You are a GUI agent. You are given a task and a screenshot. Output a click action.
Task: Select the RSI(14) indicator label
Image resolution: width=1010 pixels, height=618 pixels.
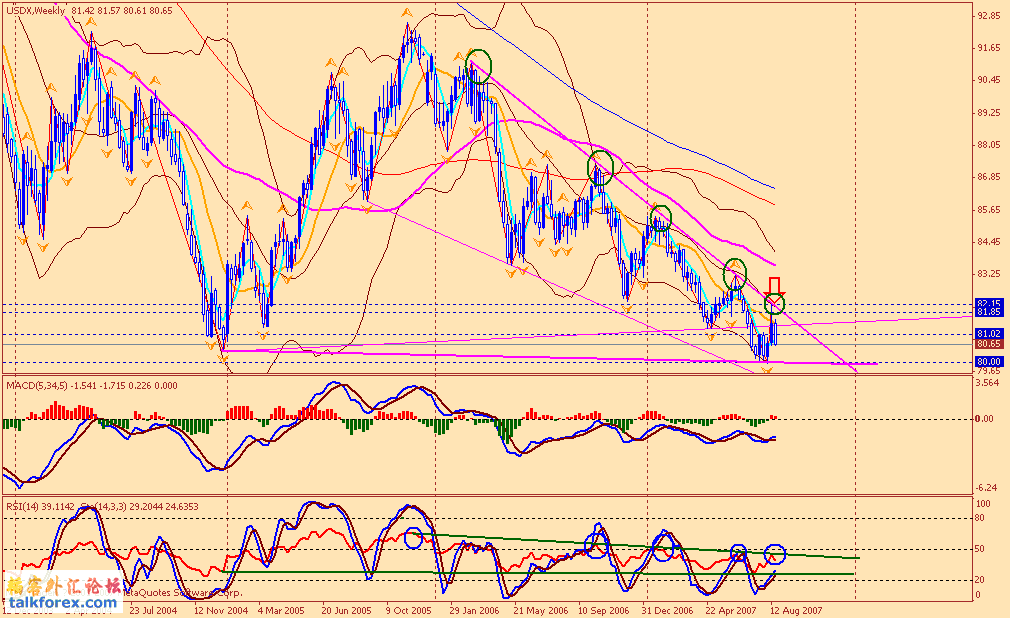click(23, 506)
